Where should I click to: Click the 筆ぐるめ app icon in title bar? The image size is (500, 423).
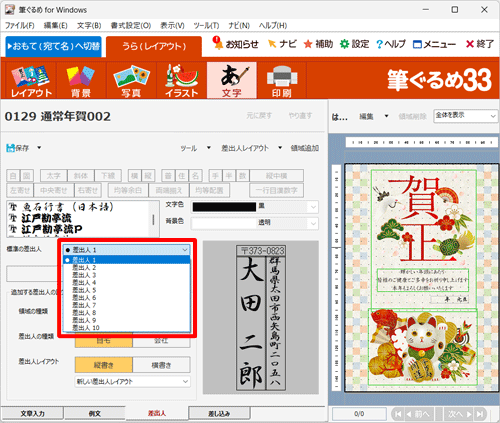[x=10, y=10]
